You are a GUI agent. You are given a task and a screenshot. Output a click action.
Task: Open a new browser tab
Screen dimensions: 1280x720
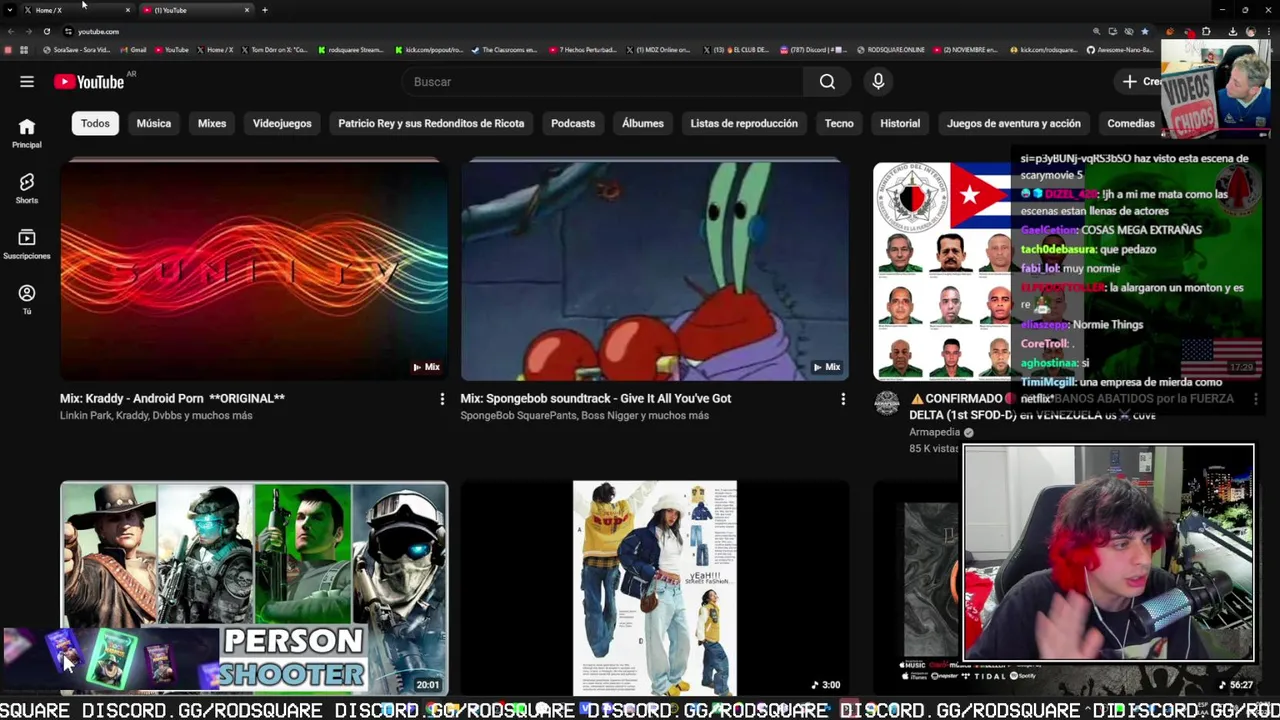[265, 10]
